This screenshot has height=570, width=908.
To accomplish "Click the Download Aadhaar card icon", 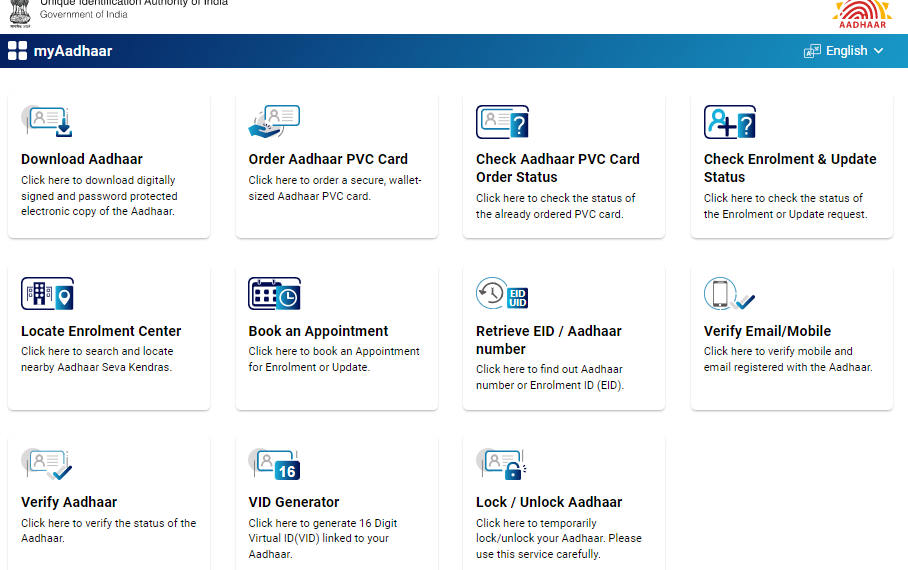I will [x=46, y=122].
